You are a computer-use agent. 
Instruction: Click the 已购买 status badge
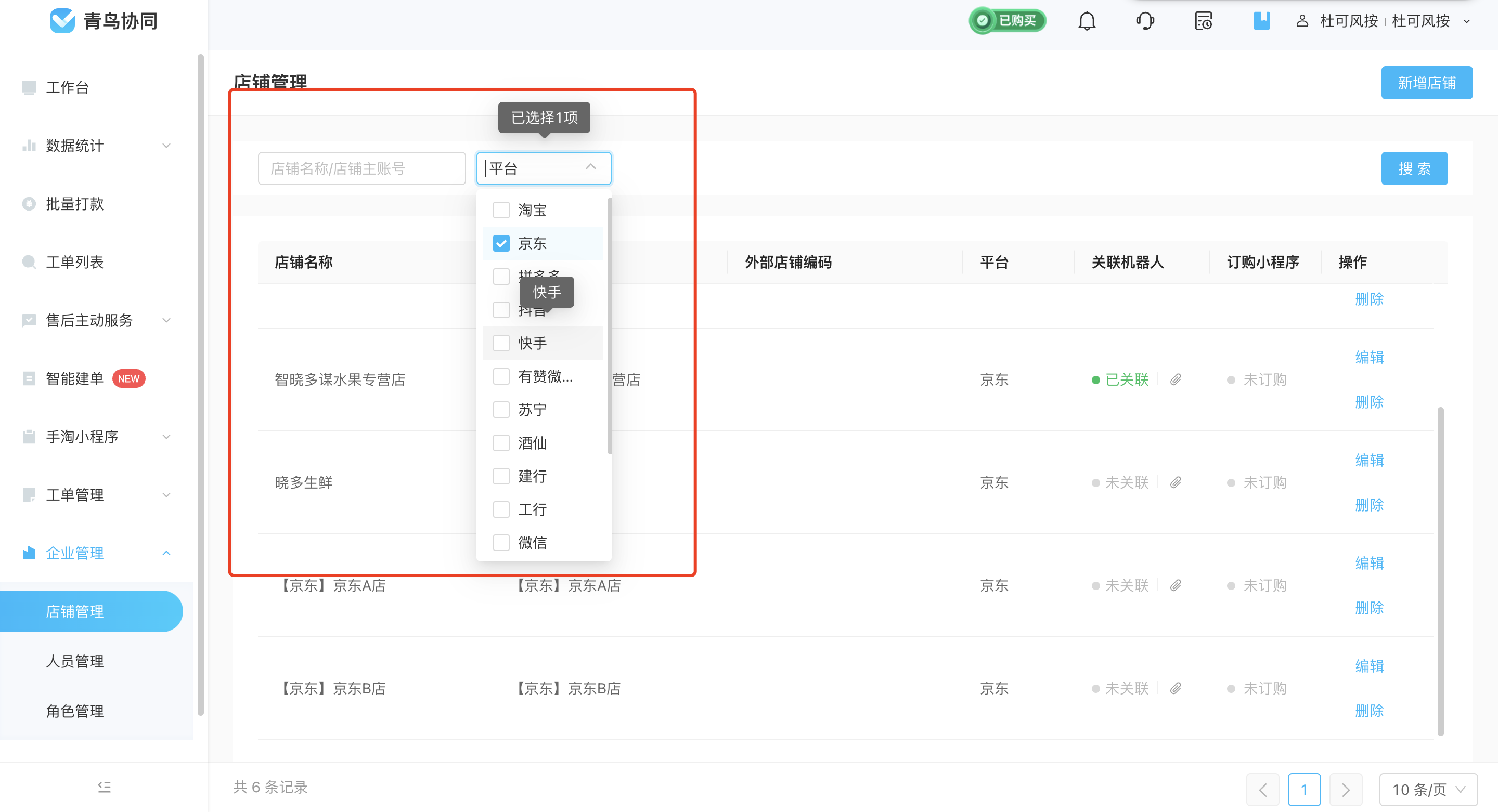click(1008, 21)
